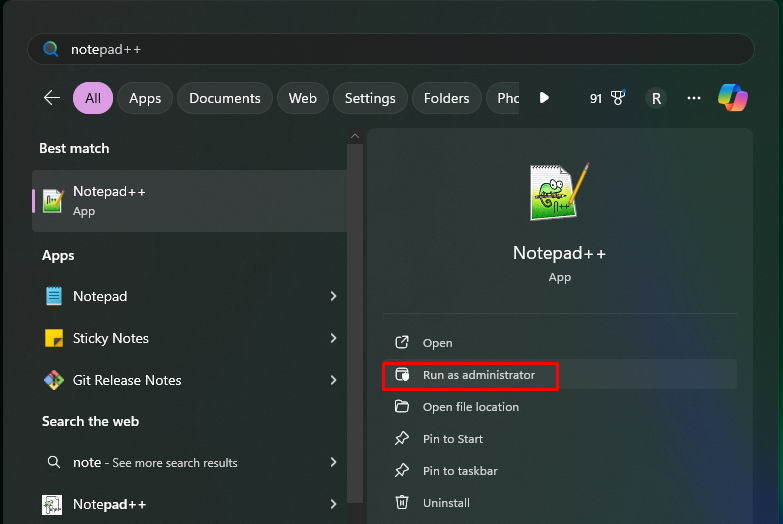The image size is (783, 524).
Task: Click the R user account avatar
Action: [656, 98]
